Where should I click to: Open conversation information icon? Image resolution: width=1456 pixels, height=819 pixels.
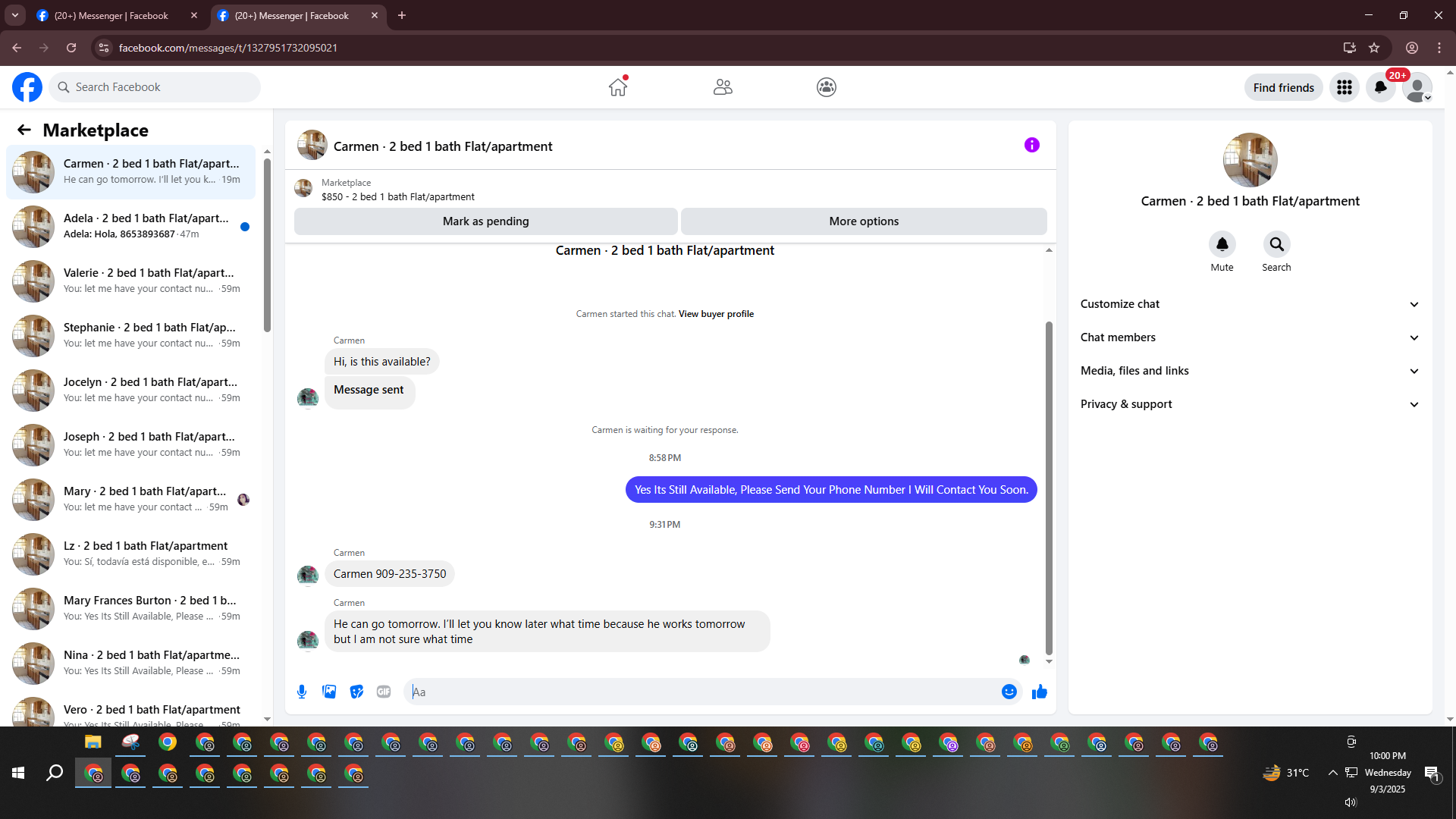click(1032, 145)
